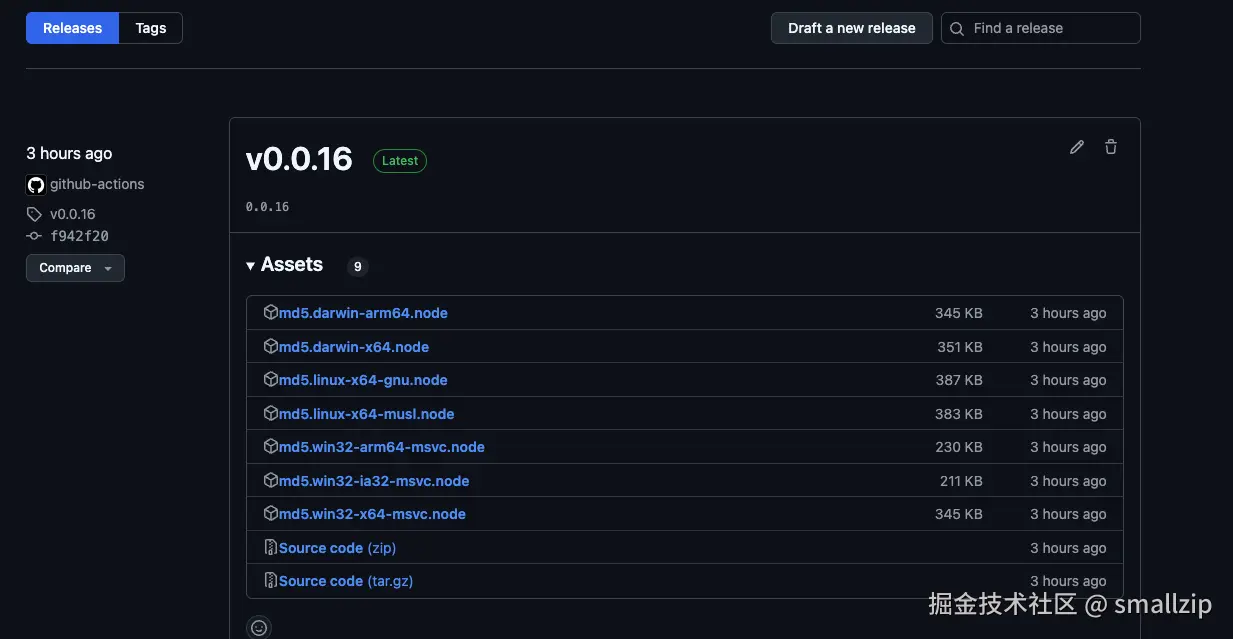Download Source code (tar.gz) archive
Viewport: 1233px width, 639px height.
point(346,581)
